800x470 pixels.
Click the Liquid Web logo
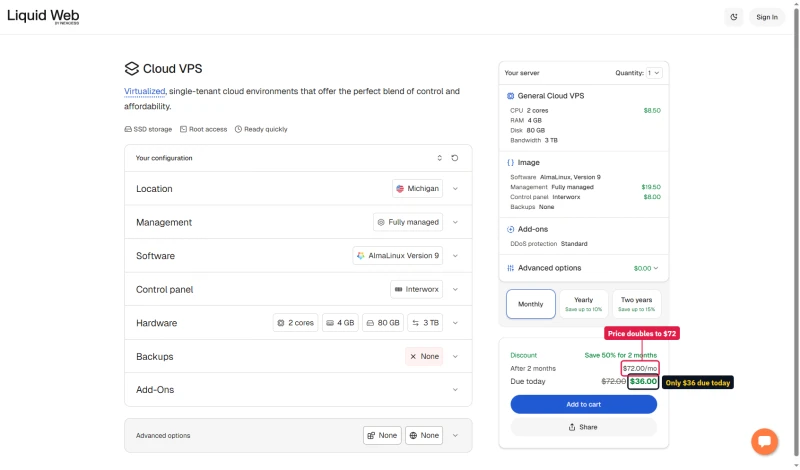(43, 16)
